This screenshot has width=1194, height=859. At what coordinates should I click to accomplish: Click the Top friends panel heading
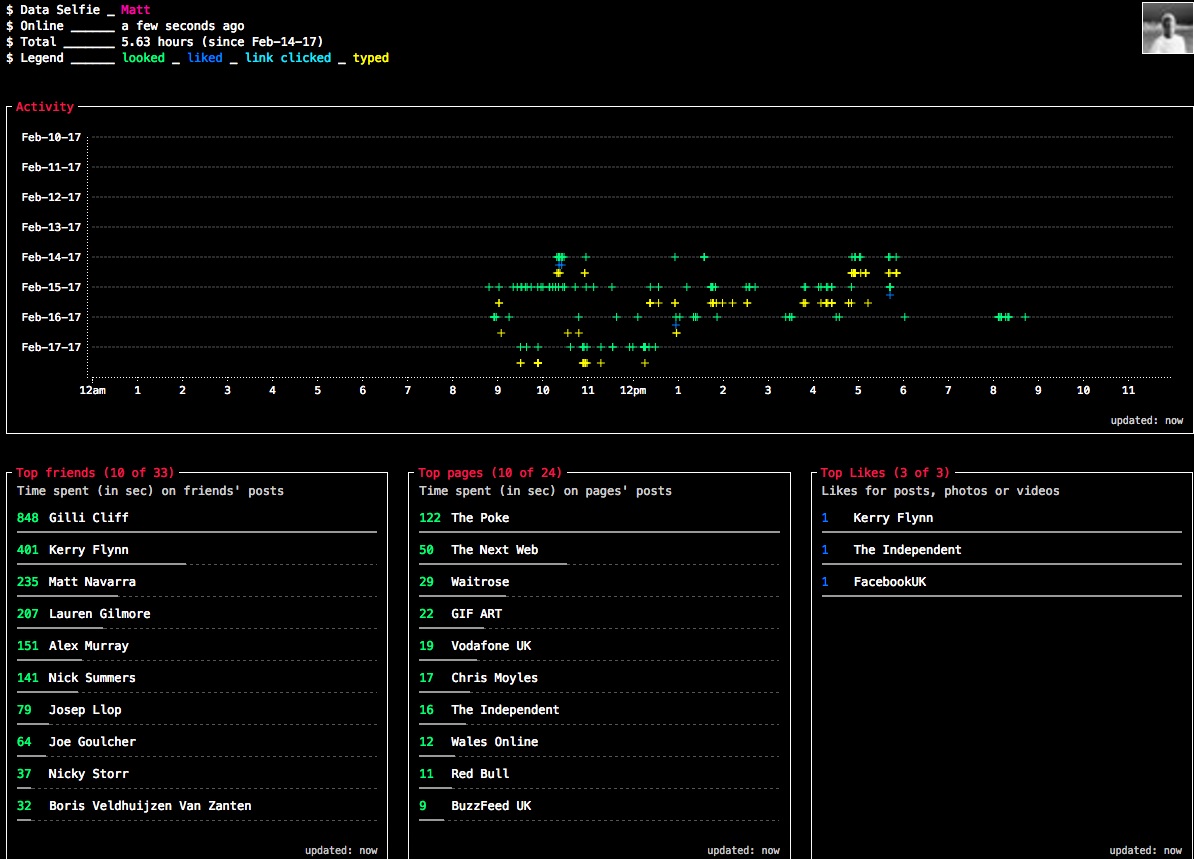pos(95,473)
